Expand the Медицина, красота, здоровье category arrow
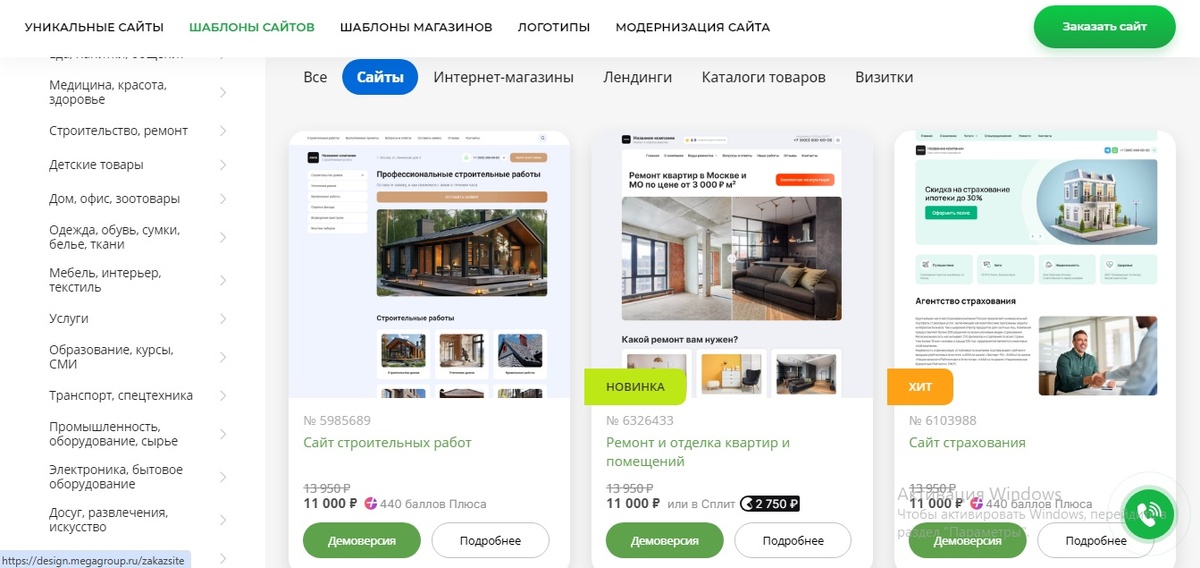1200x568 pixels. coord(222,92)
